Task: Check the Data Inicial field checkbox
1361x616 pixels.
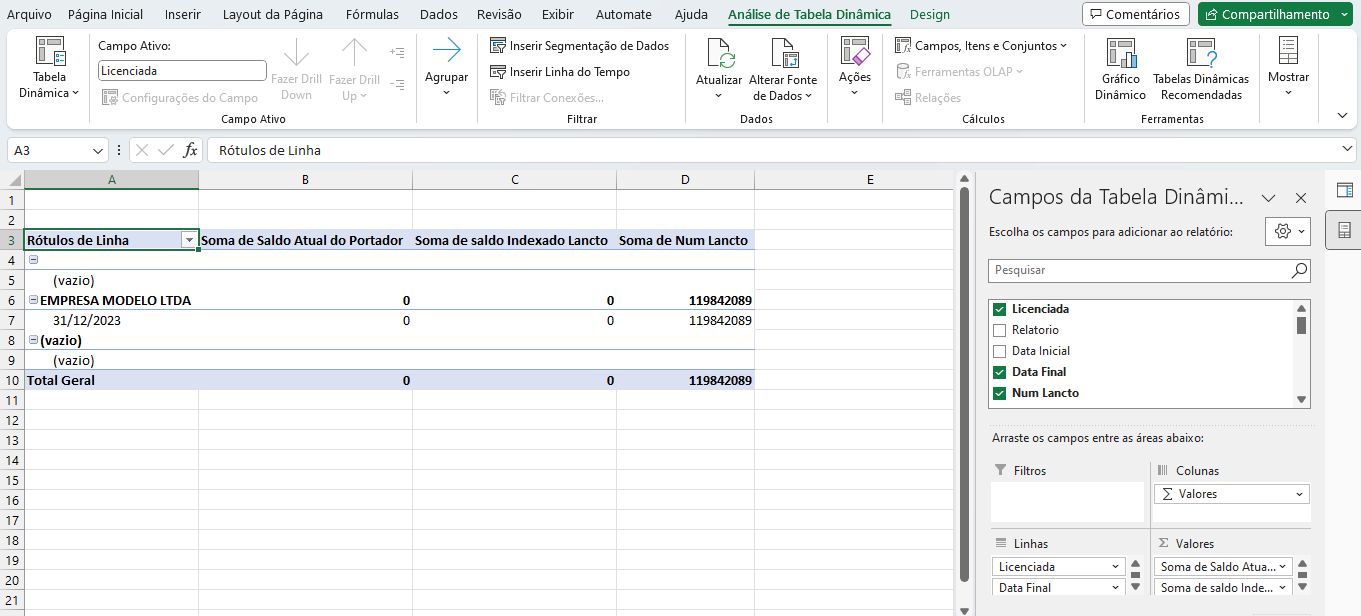Action: point(999,351)
